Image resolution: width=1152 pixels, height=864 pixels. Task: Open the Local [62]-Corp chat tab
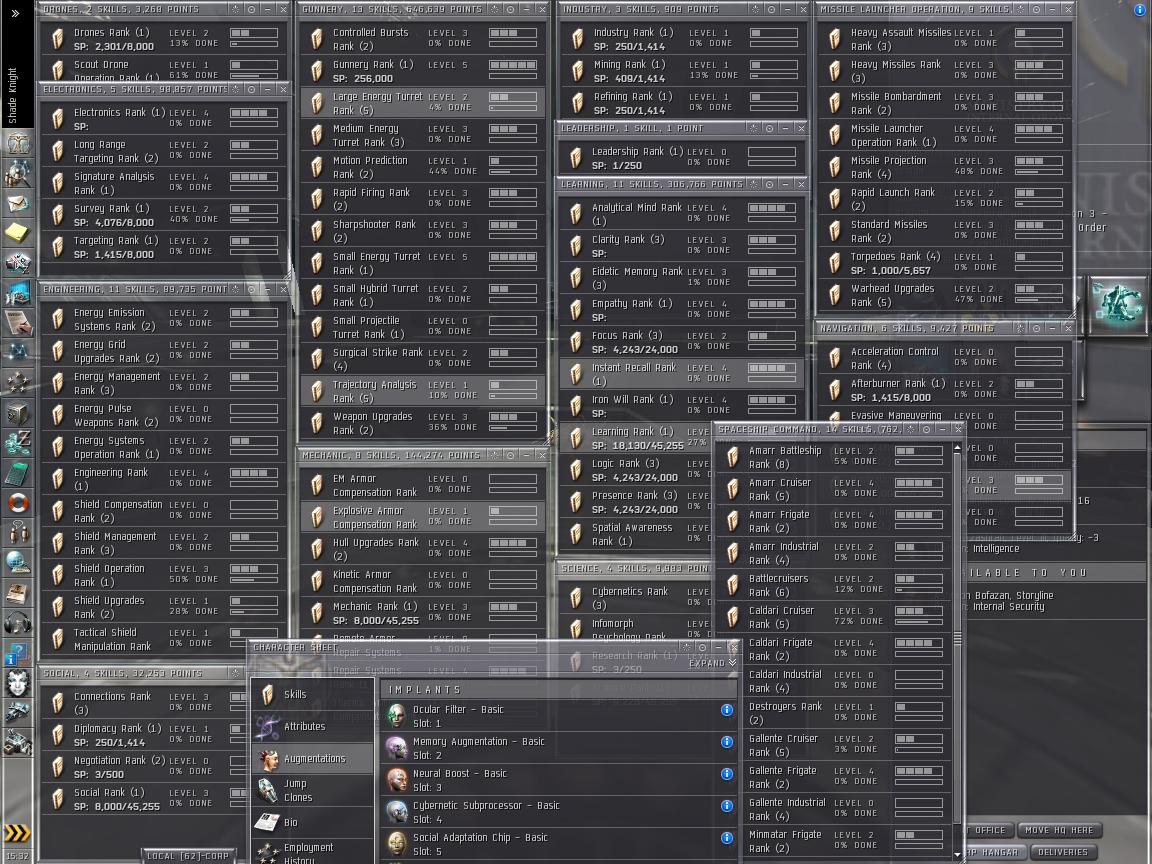pos(189,855)
